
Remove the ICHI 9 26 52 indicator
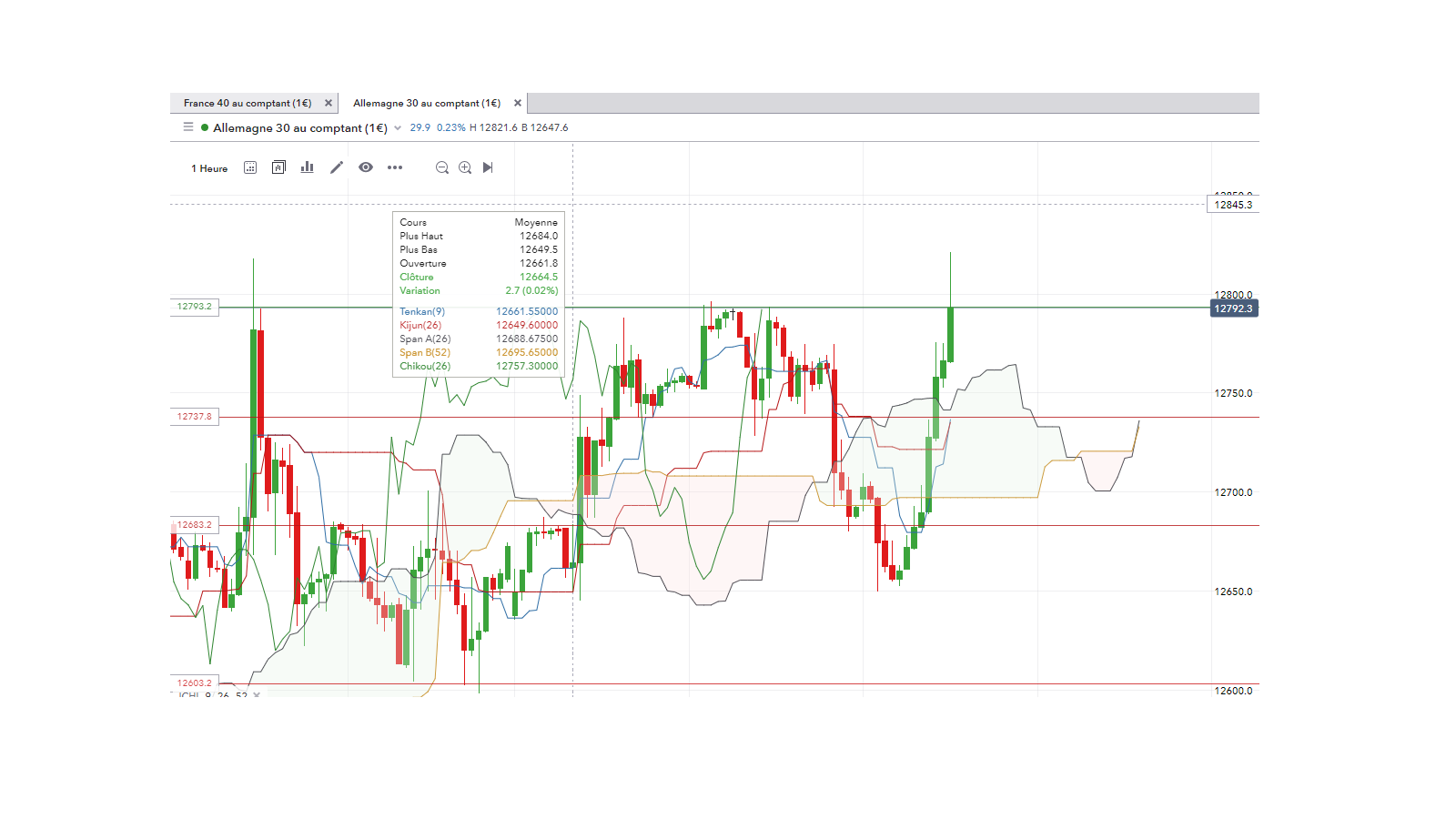(x=257, y=695)
